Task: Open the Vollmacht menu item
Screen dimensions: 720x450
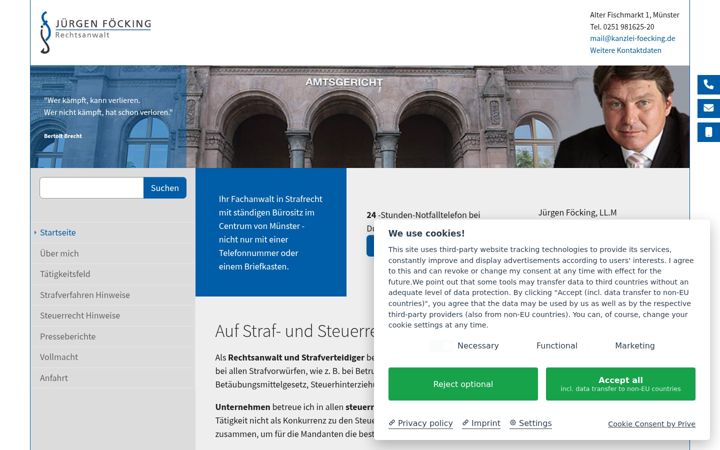Action: click(59, 357)
